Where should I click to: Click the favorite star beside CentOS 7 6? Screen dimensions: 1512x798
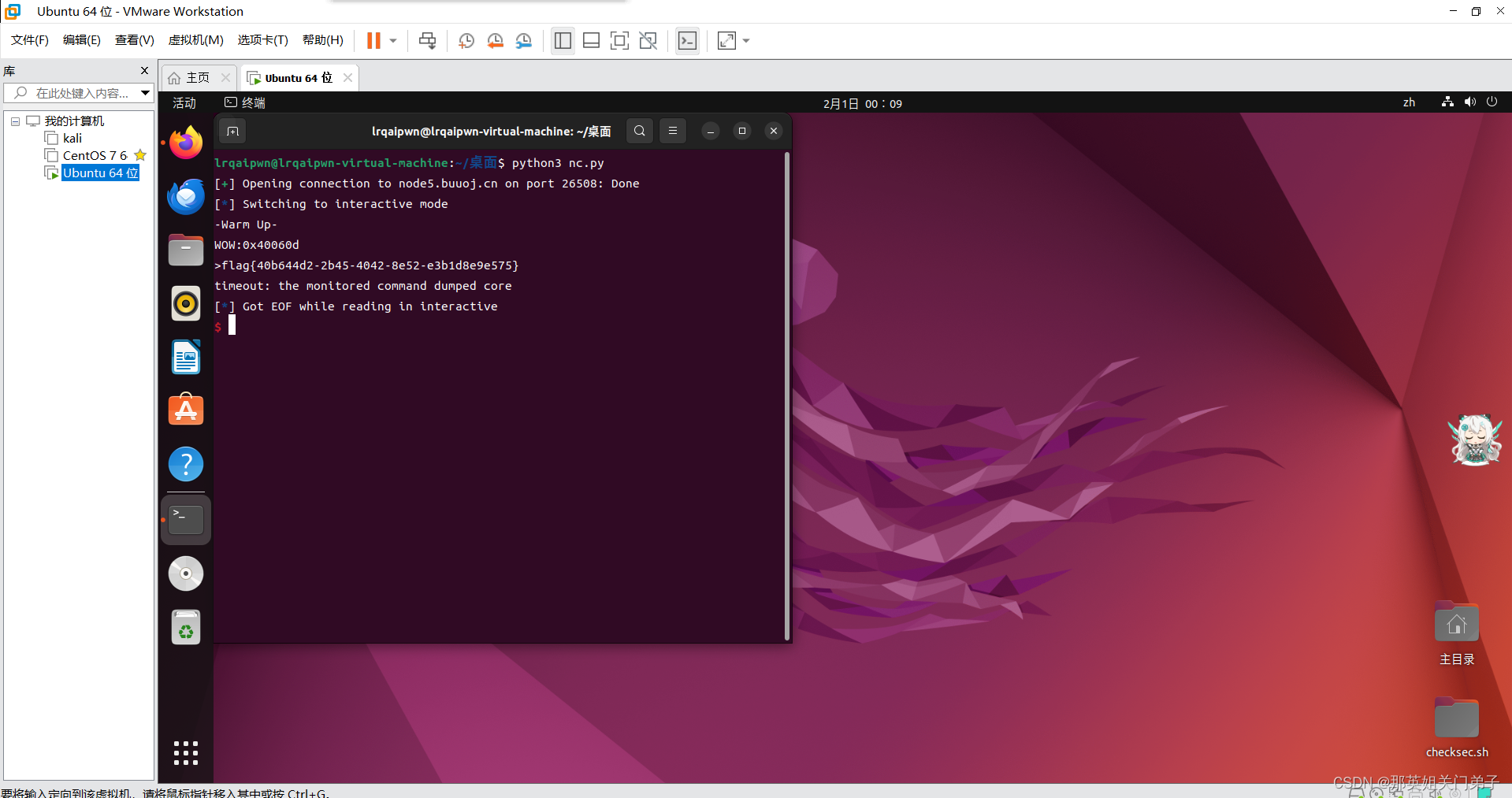[140, 155]
